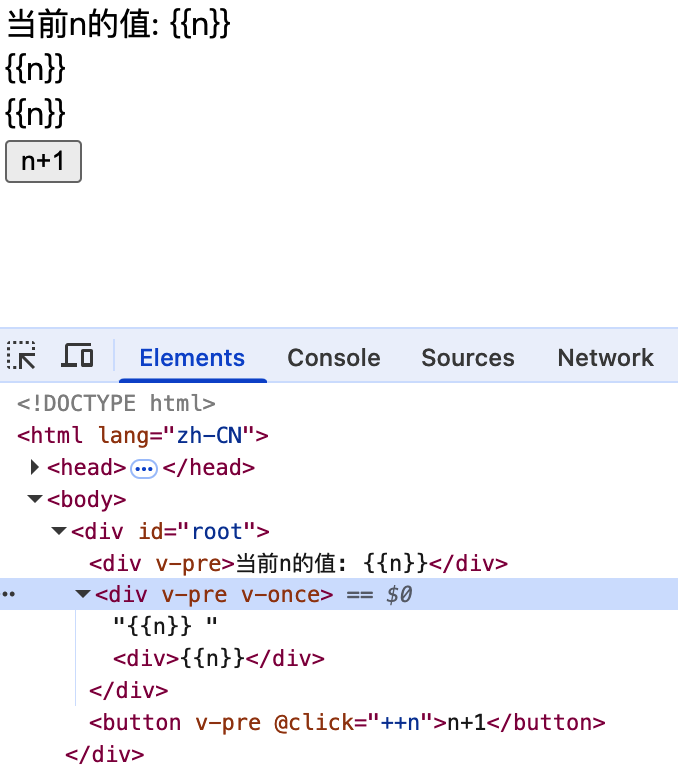Screen dimensions: 678x772
Task: Switch to the Elements tab
Action: (192, 357)
